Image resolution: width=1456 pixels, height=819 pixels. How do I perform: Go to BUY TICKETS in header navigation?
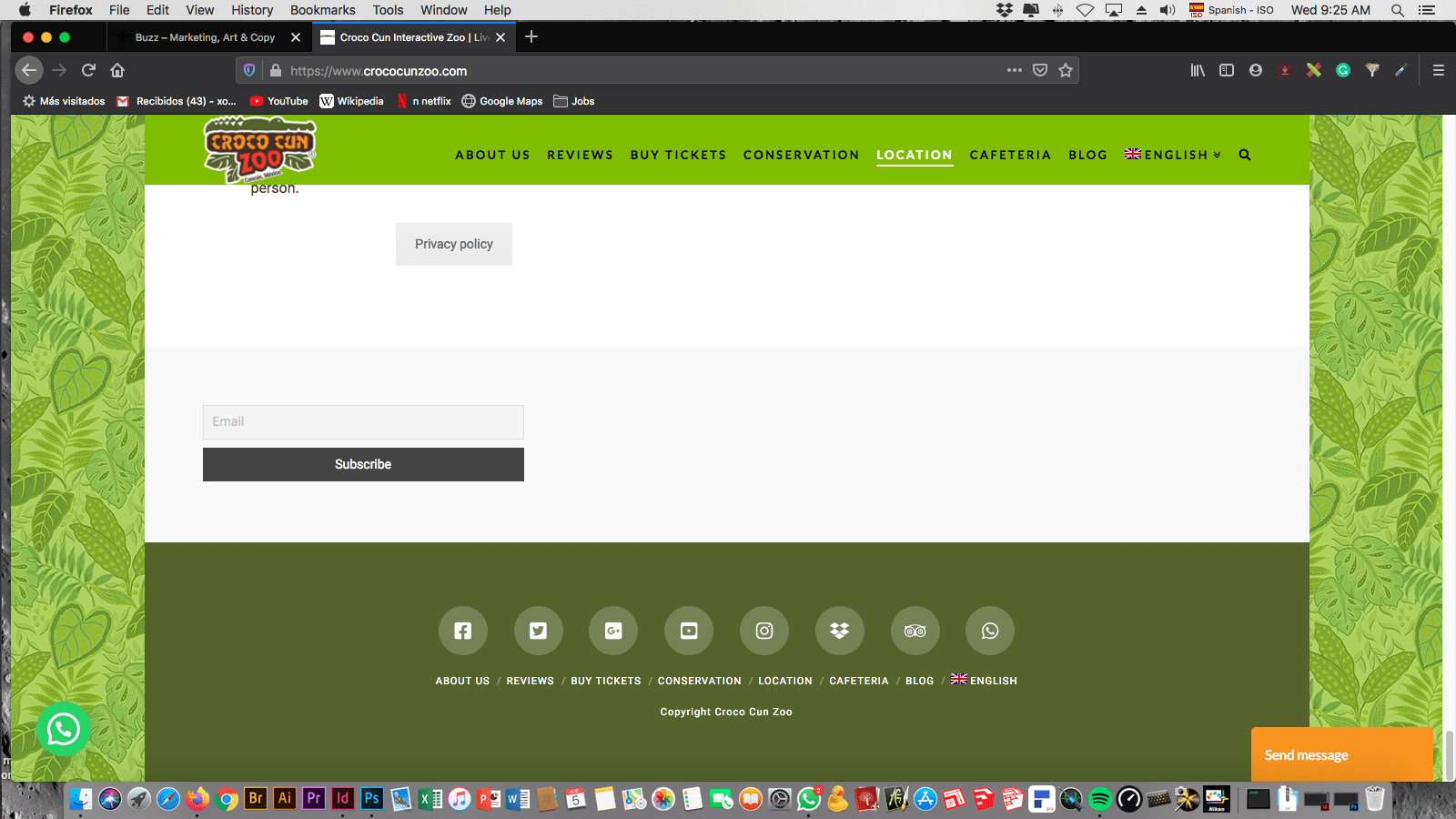(x=678, y=156)
